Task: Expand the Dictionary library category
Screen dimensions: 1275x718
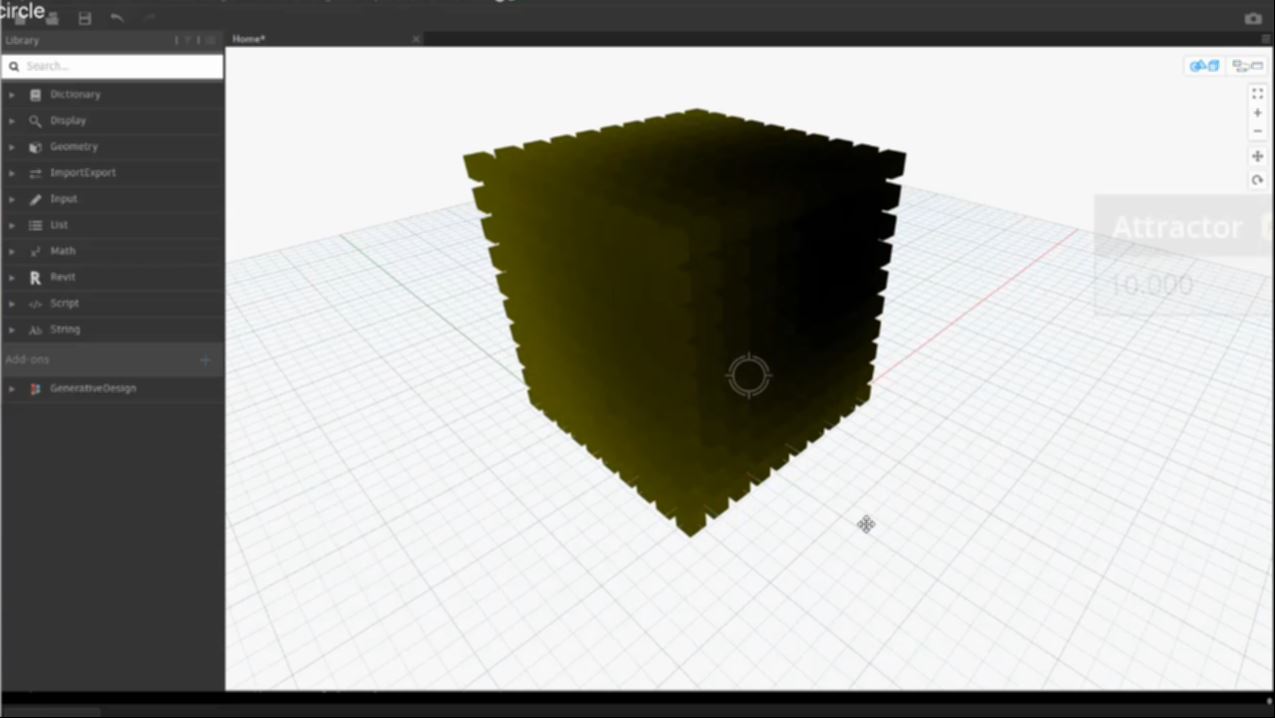Action: coord(12,95)
